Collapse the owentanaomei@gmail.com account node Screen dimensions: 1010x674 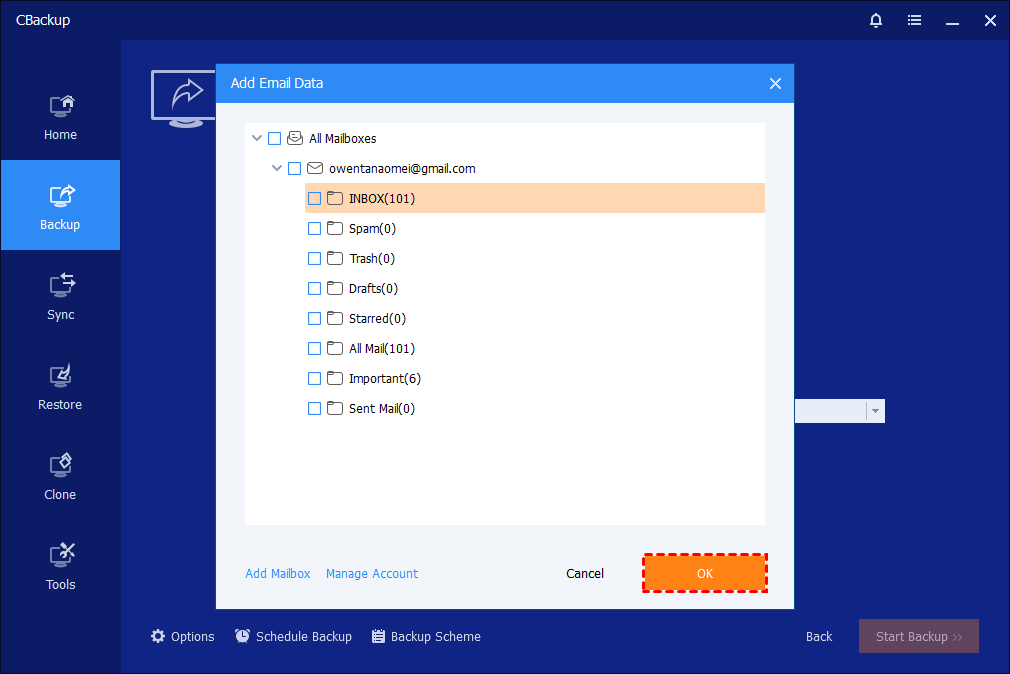pos(277,169)
